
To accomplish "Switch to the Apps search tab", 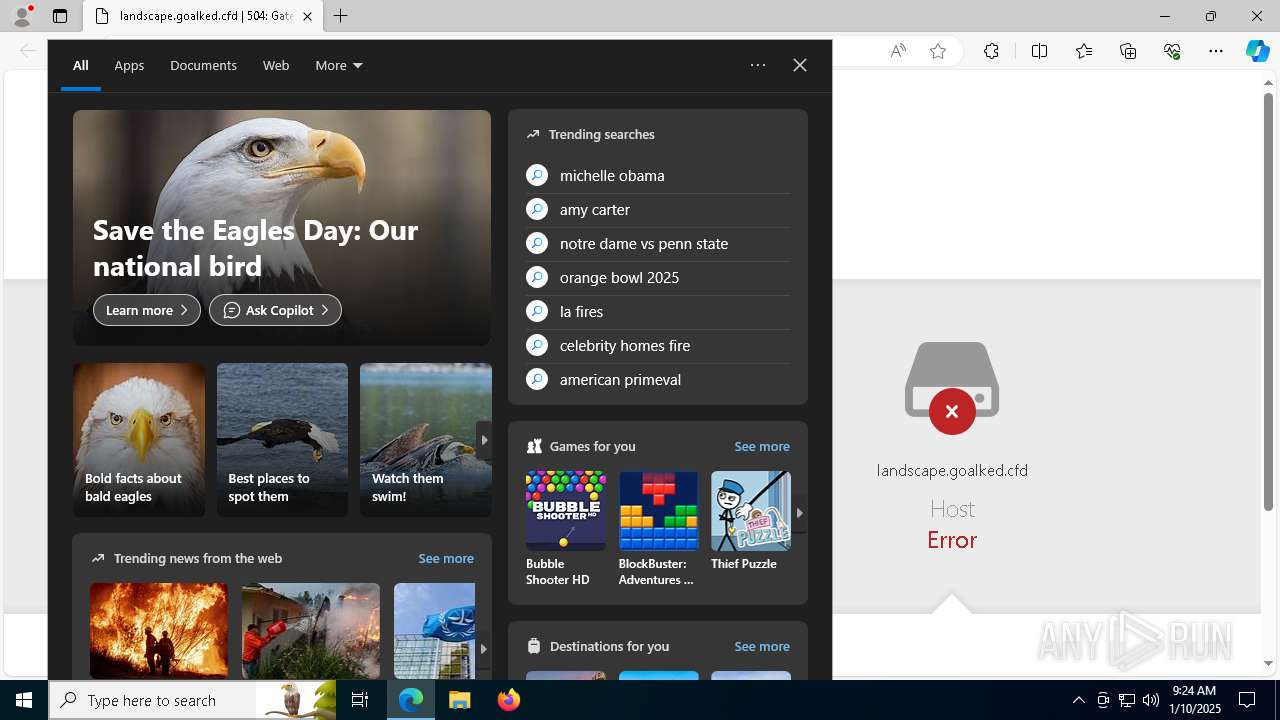I will click(x=129, y=65).
